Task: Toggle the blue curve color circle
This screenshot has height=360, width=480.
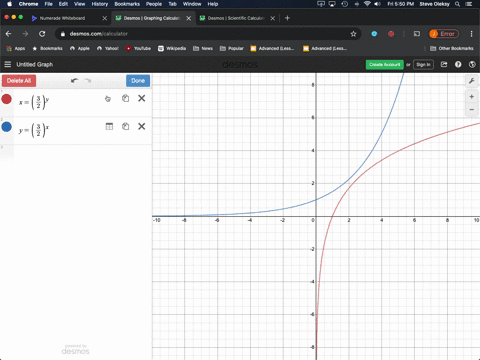Action: (x=7, y=127)
